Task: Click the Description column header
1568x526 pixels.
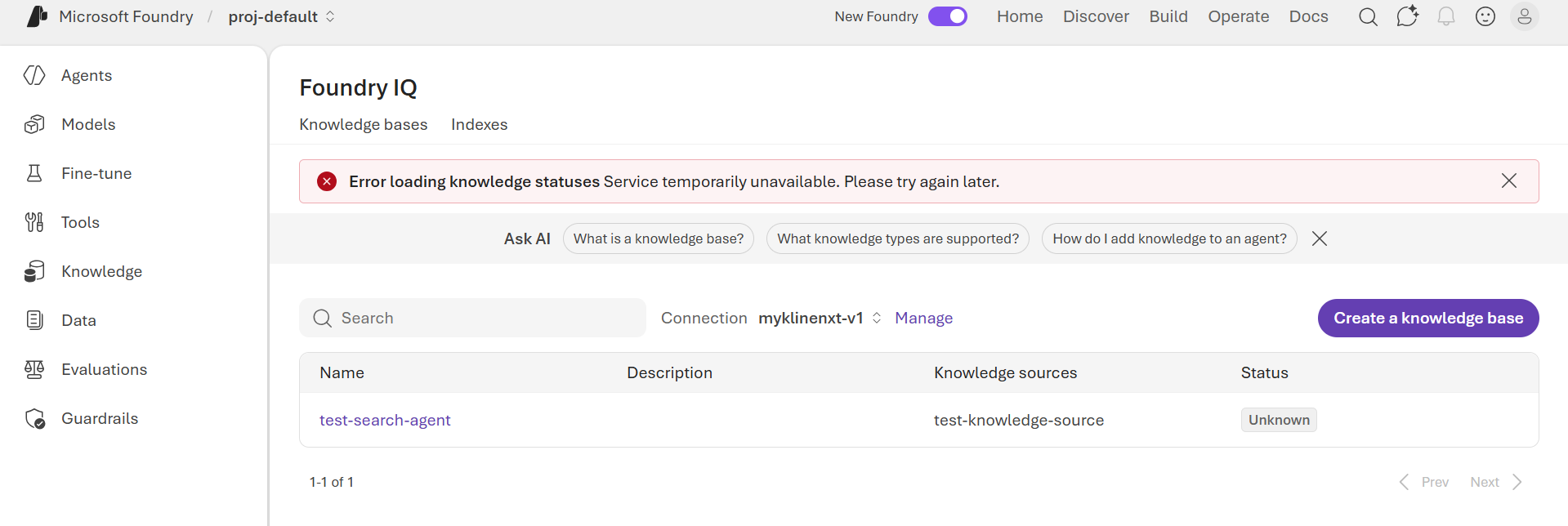Action: 669,372
